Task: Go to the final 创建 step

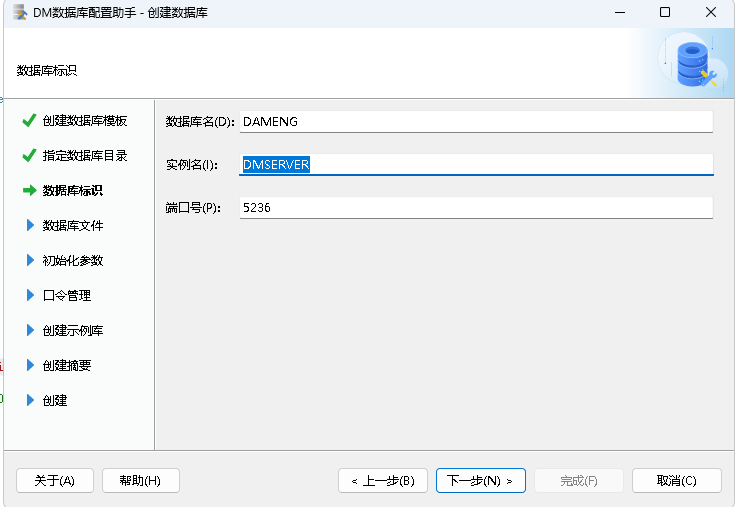Action: 55,400
